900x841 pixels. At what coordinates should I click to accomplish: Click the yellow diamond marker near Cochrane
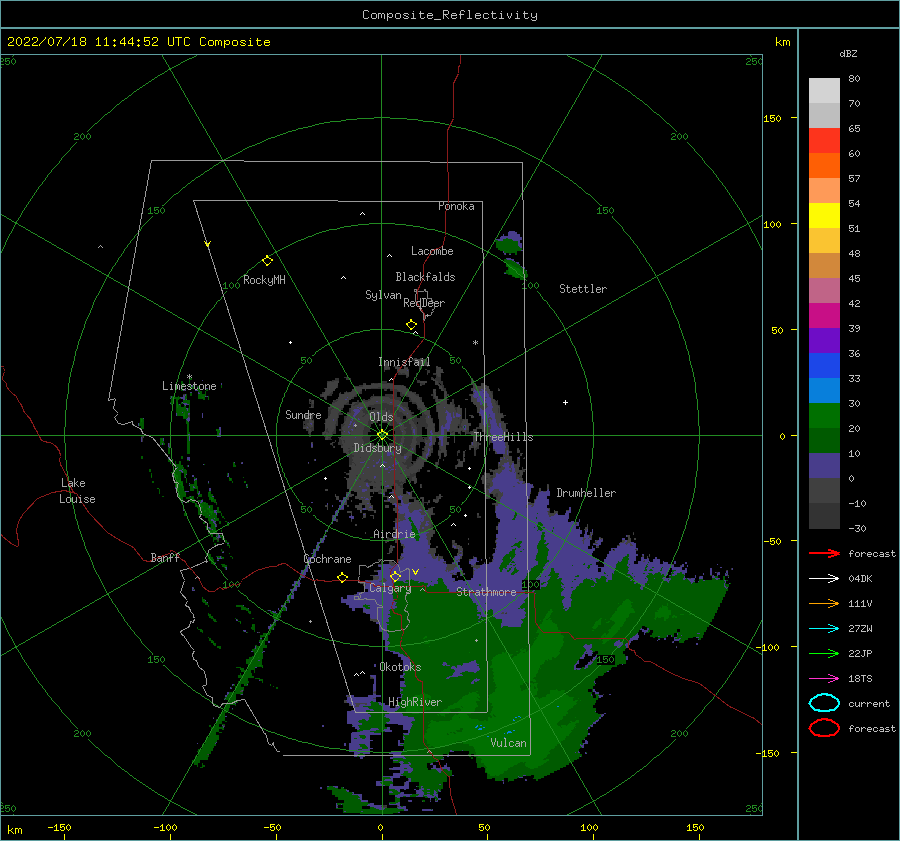pyautogui.click(x=343, y=577)
